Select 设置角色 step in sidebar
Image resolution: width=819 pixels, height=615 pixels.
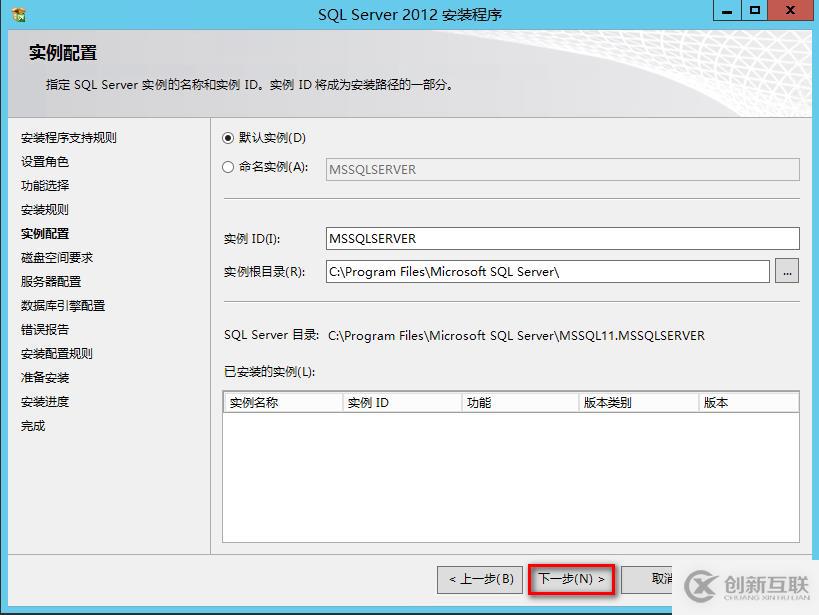[x=45, y=161]
